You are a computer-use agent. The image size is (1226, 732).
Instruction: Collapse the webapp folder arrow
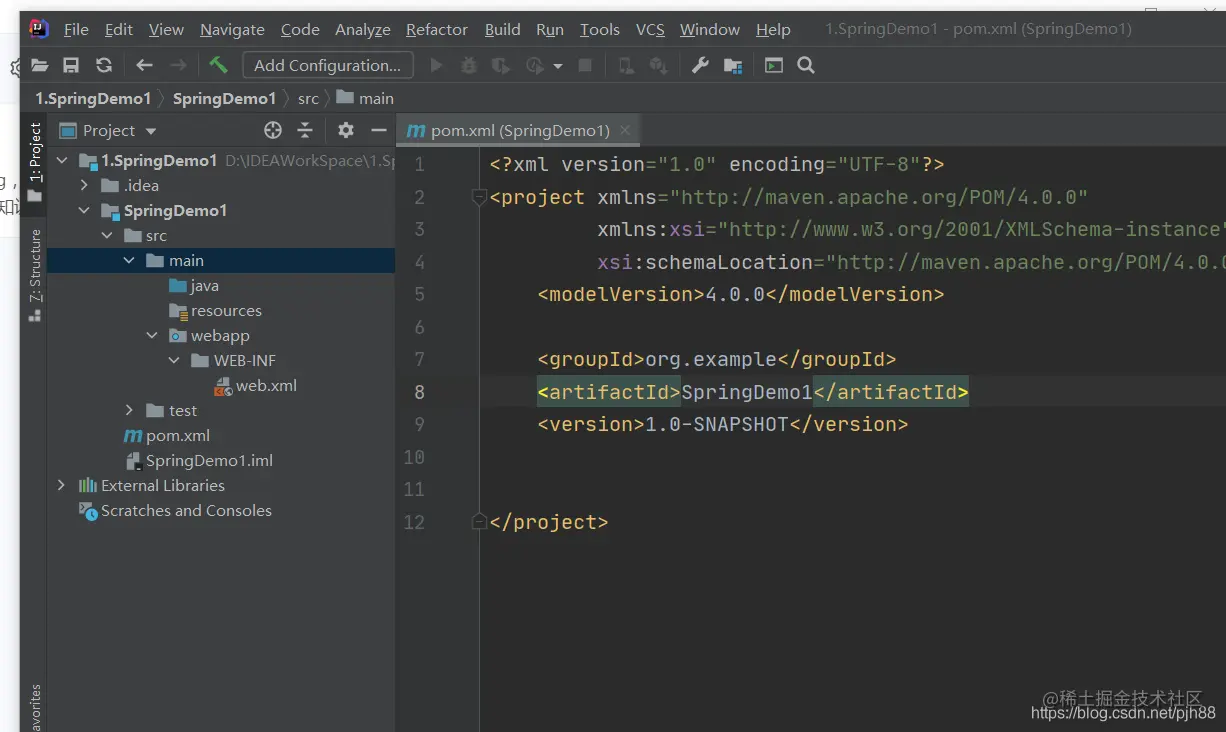(x=152, y=335)
